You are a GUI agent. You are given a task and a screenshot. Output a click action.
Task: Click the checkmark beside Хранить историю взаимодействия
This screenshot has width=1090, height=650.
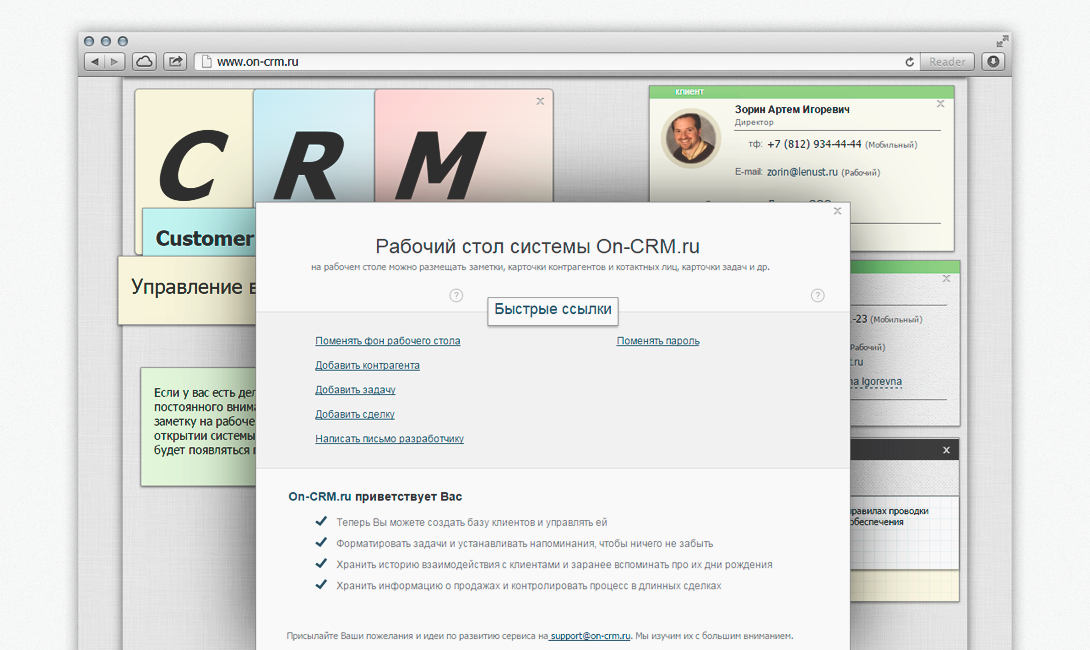[x=320, y=563]
